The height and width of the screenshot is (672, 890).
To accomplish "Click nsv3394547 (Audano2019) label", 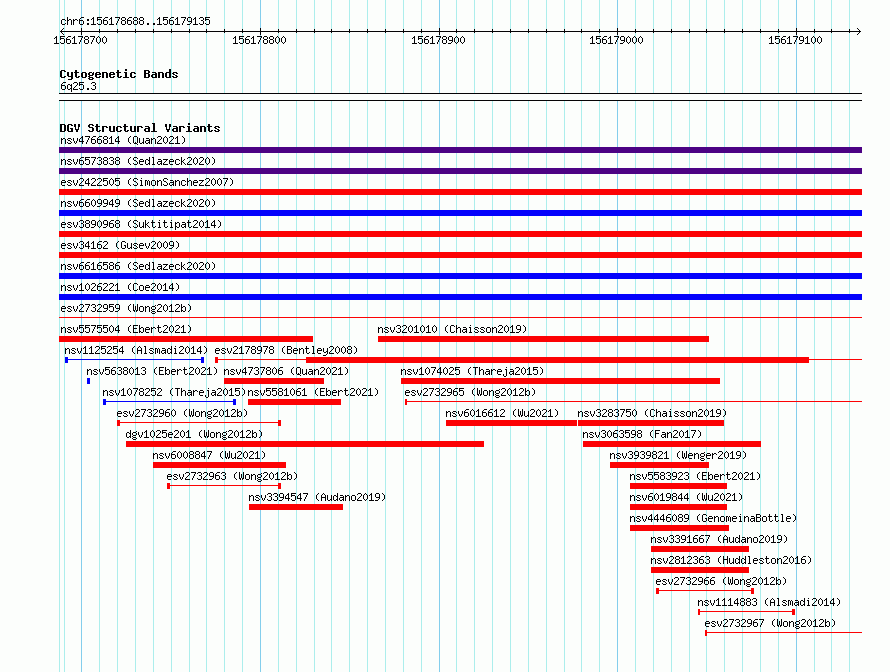I will [317, 497].
